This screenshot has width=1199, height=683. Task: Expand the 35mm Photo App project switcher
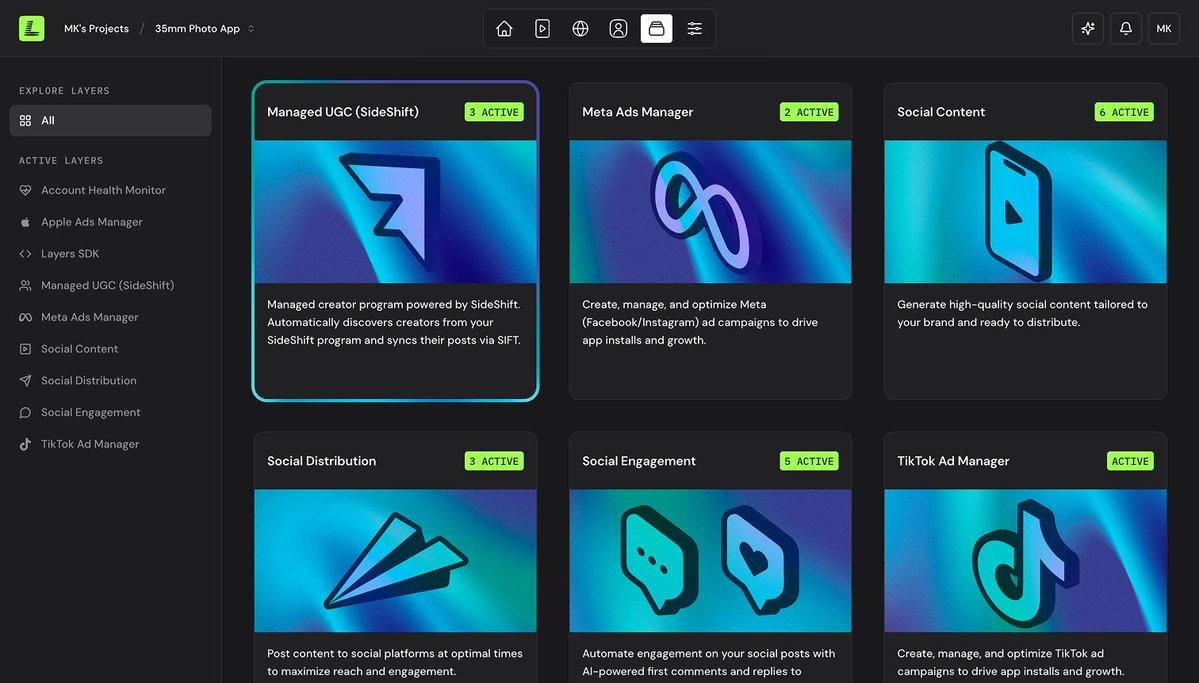tap(204, 28)
